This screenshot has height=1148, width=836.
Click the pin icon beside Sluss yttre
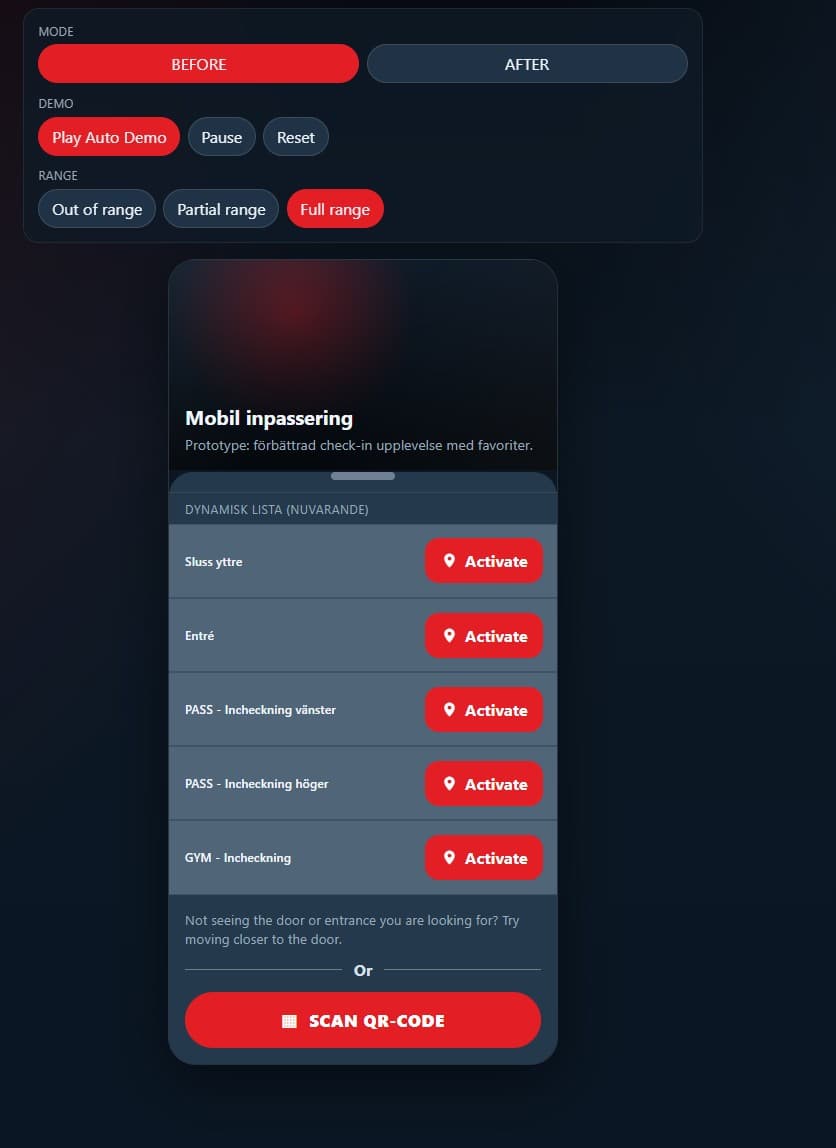[449, 561]
